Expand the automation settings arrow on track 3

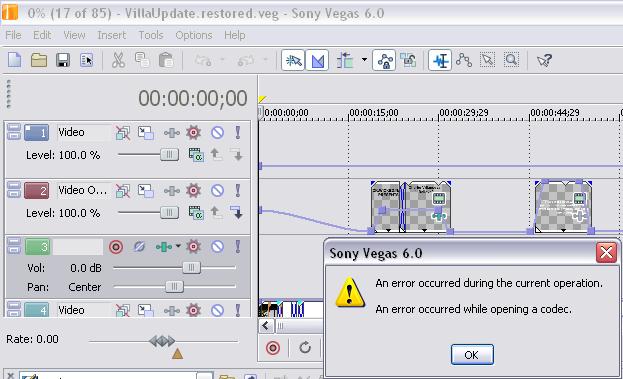point(178,246)
